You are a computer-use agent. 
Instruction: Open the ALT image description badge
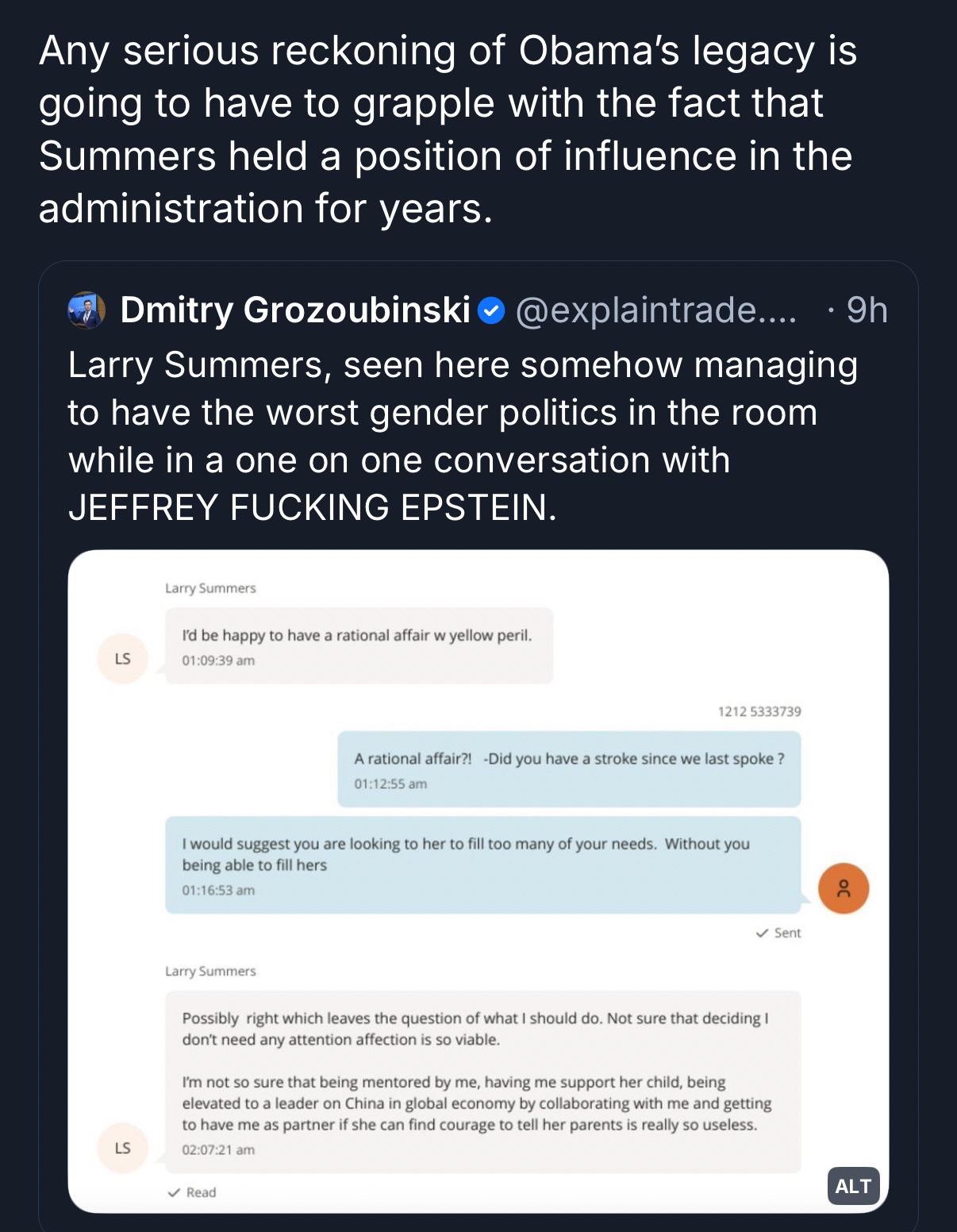click(x=853, y=1186)
